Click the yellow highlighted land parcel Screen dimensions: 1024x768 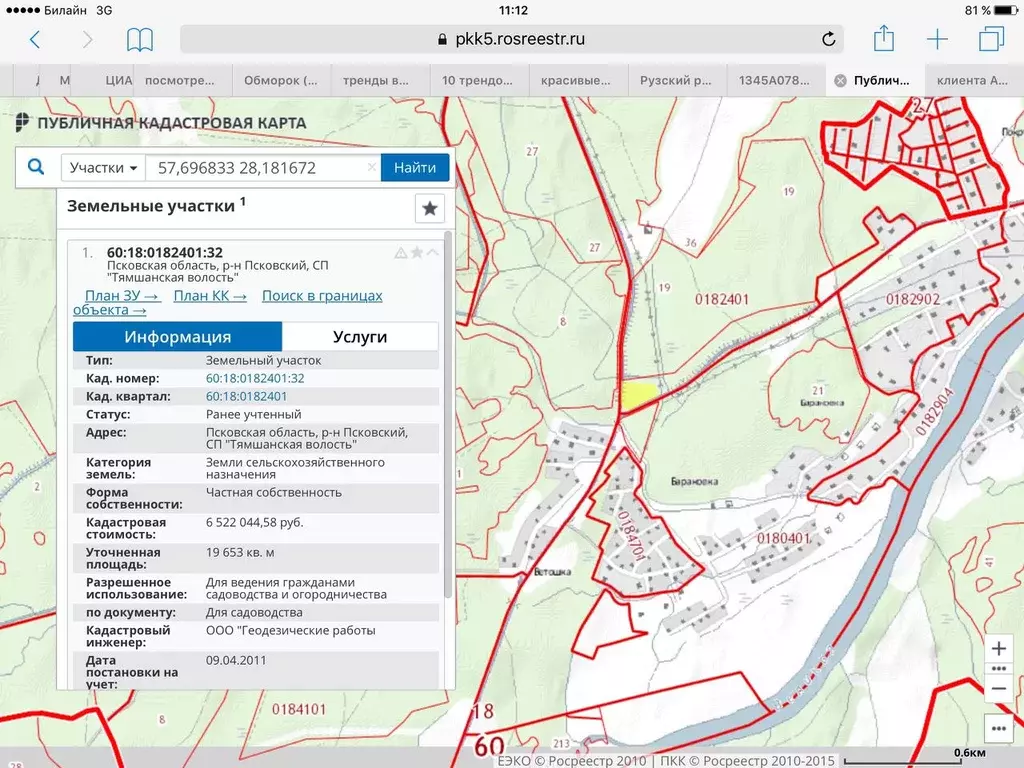click(637, 396)
